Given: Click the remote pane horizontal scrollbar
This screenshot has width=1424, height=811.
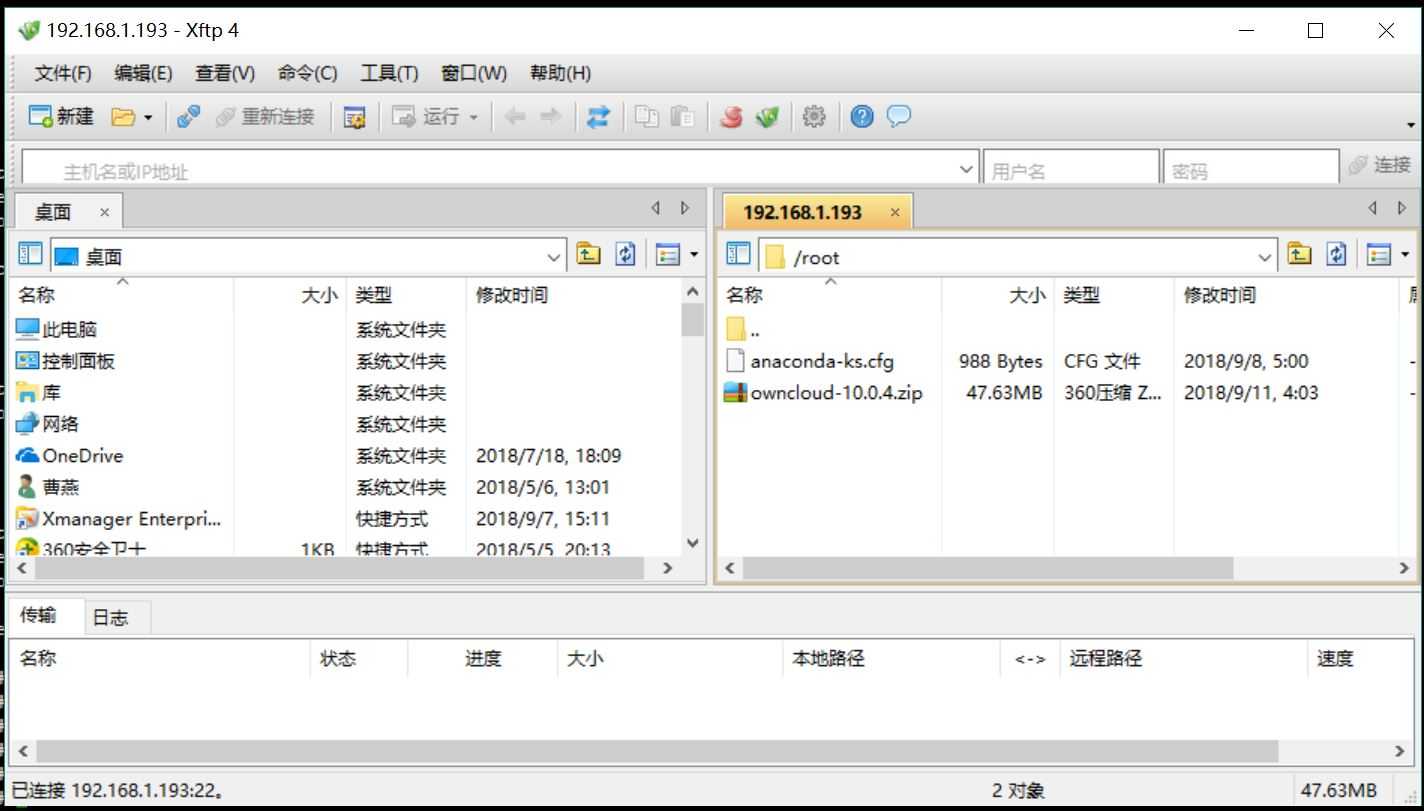Looking at the screenshot, I should [987, 567].
